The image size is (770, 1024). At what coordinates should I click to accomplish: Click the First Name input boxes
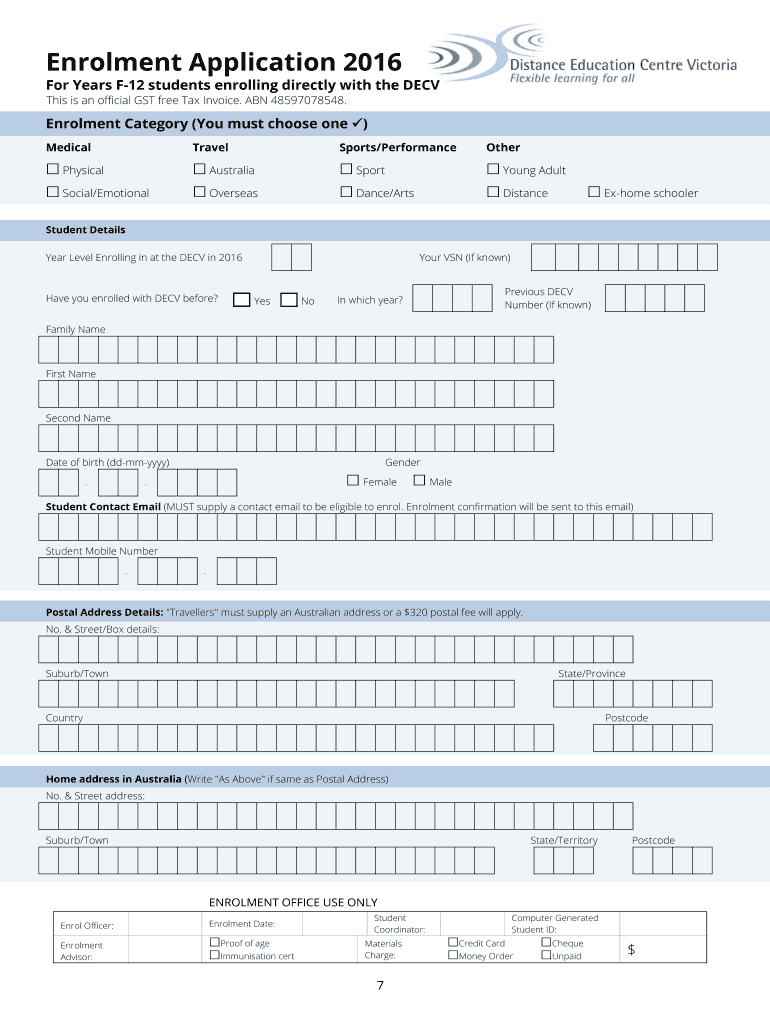pyautogui.click(x=296, y=394)
